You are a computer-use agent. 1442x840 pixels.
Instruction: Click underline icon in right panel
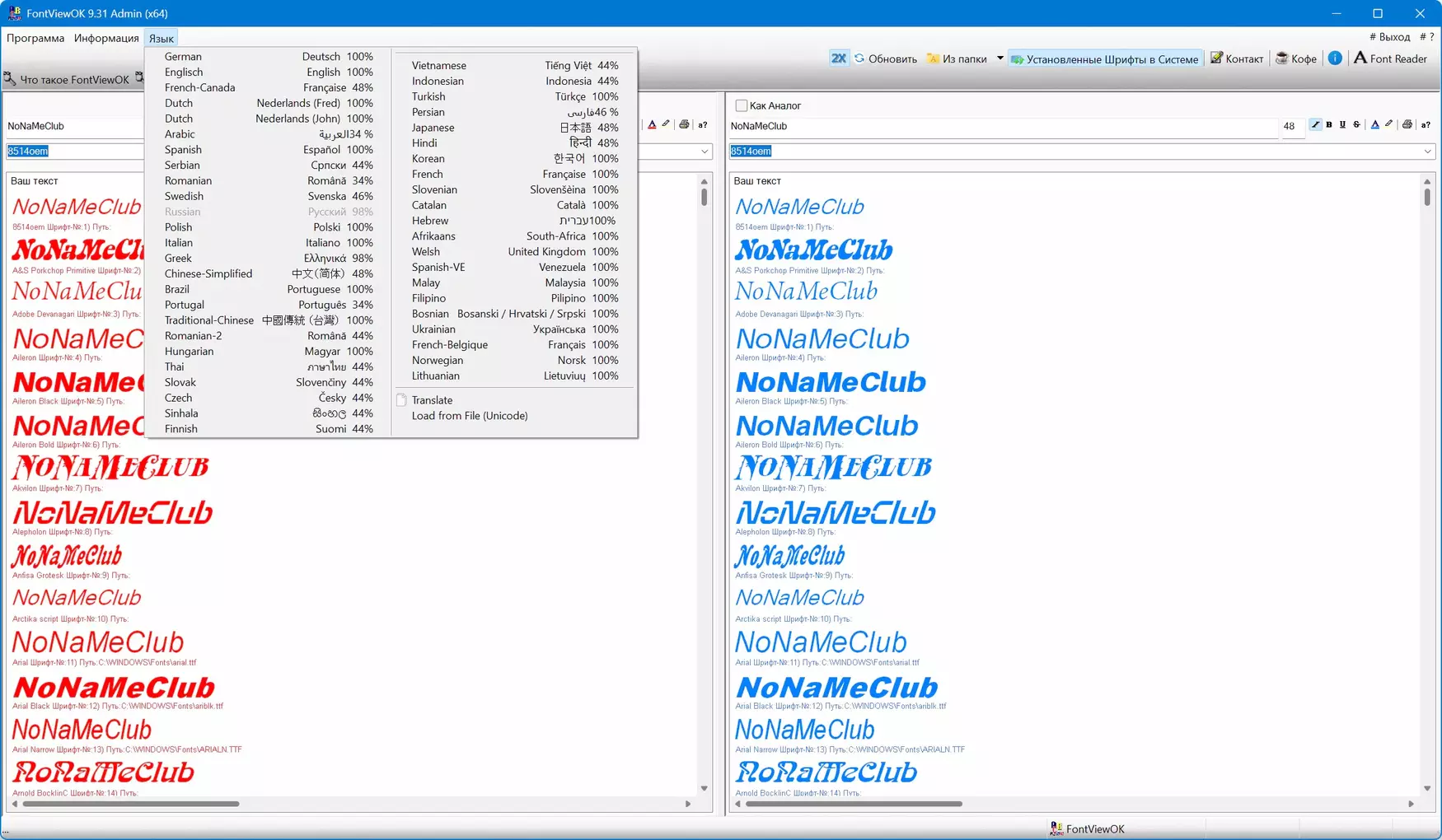click(x=1342, y=125)
